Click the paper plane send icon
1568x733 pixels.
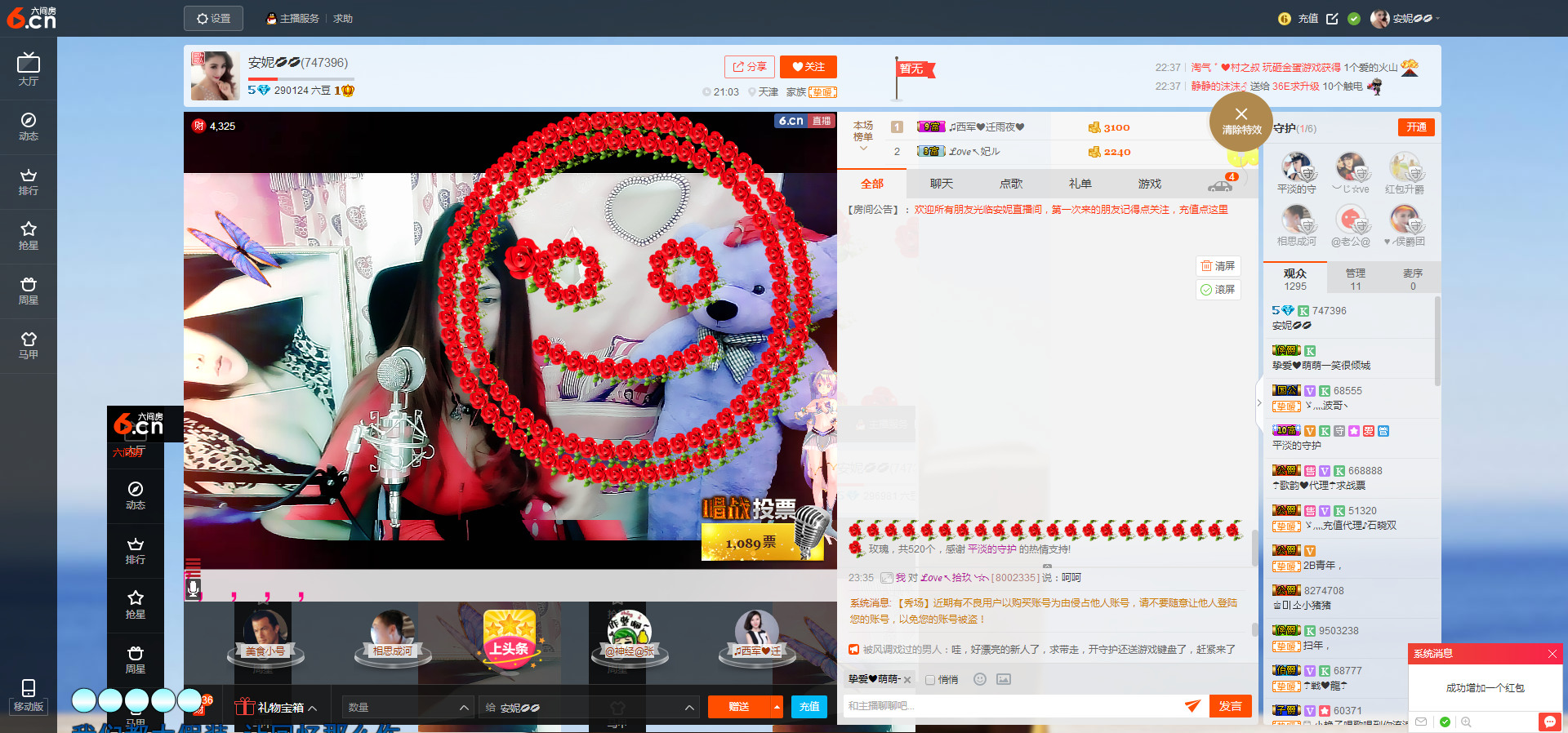pyautogui.click(x=1192, y=705)
